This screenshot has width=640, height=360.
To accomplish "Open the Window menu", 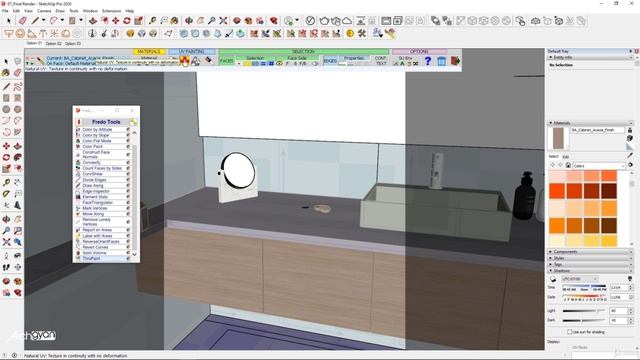I will 90,11.
